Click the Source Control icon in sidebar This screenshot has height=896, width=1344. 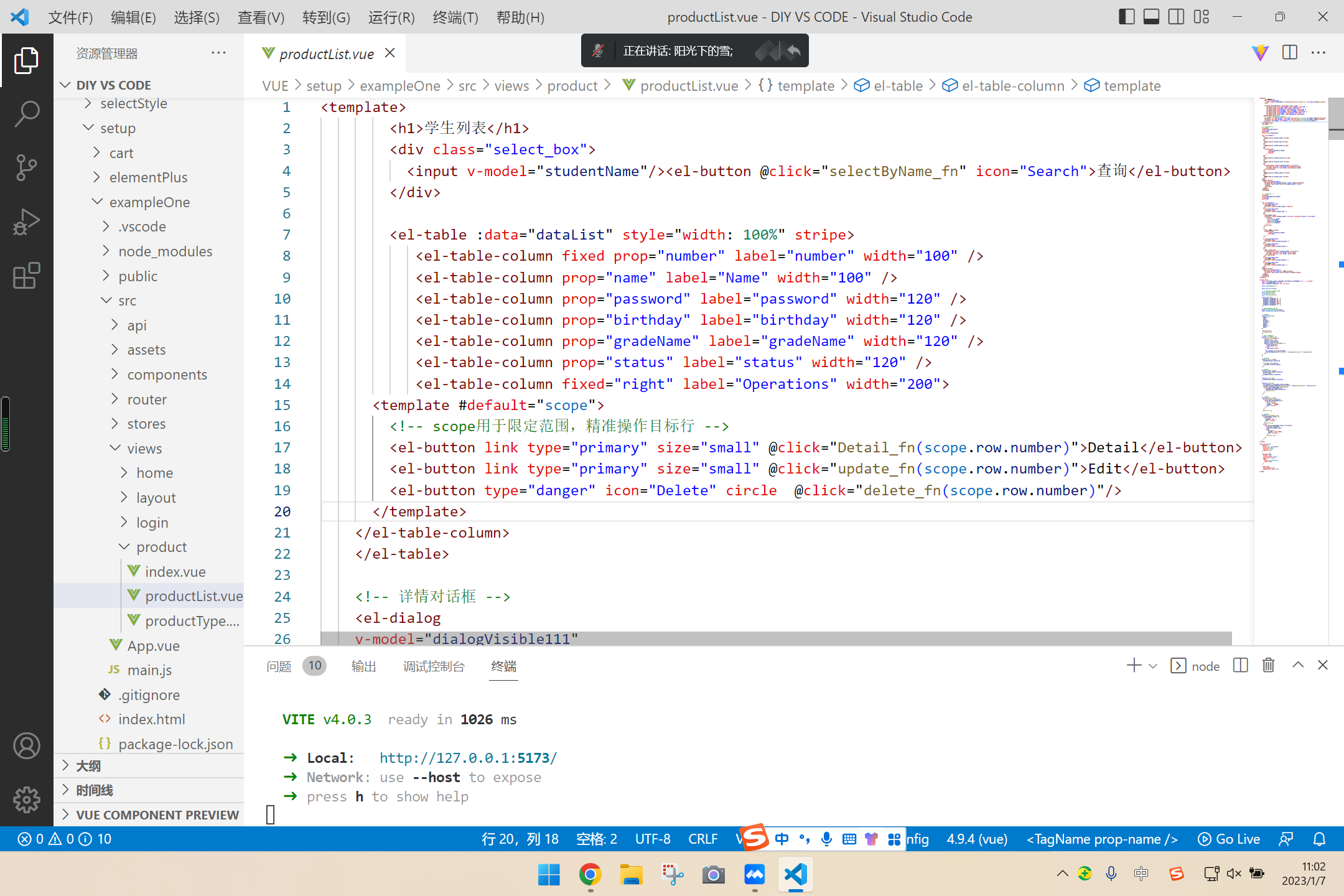coord(26,166)
